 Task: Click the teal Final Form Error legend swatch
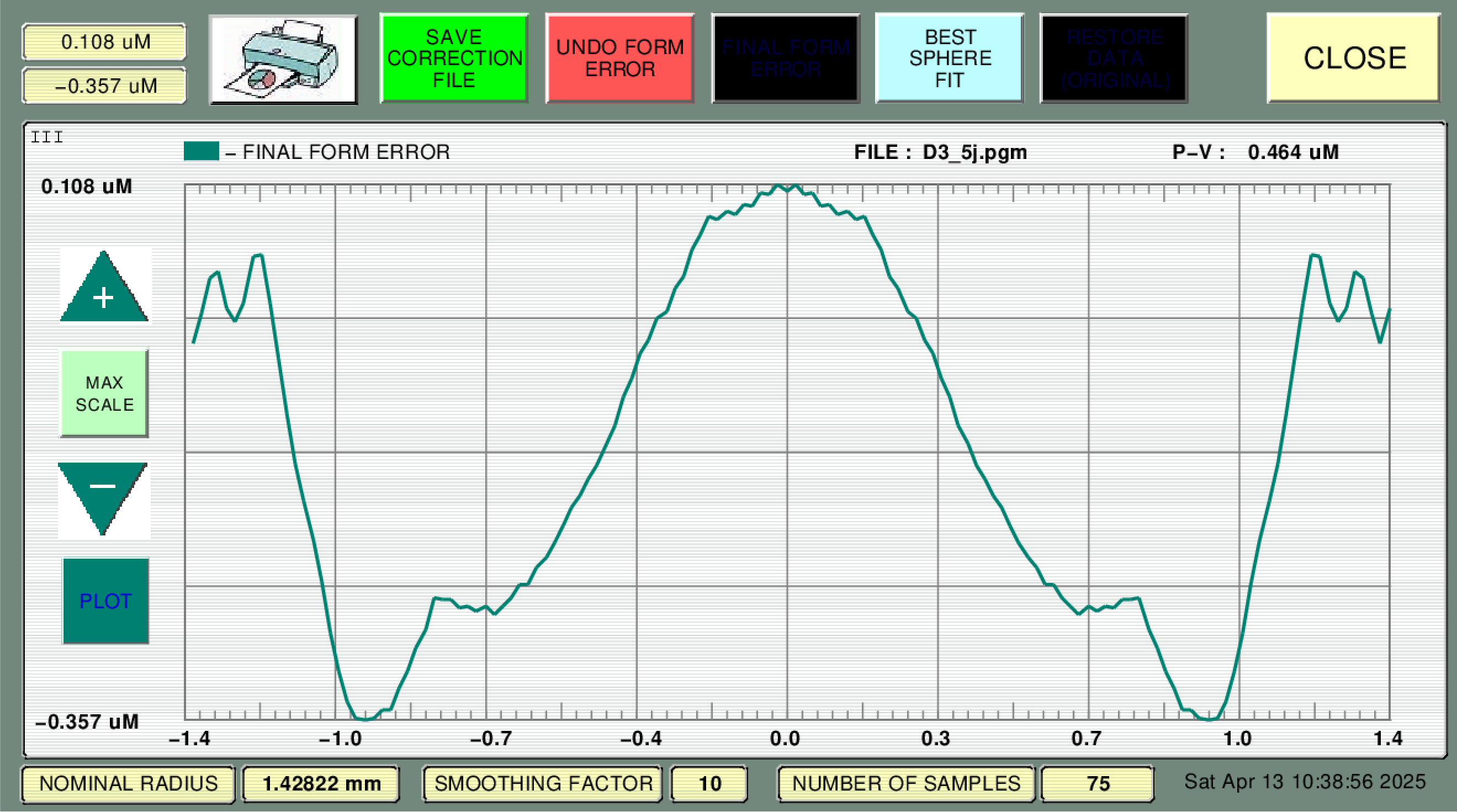pyautogui.click(x=202, y=152)
